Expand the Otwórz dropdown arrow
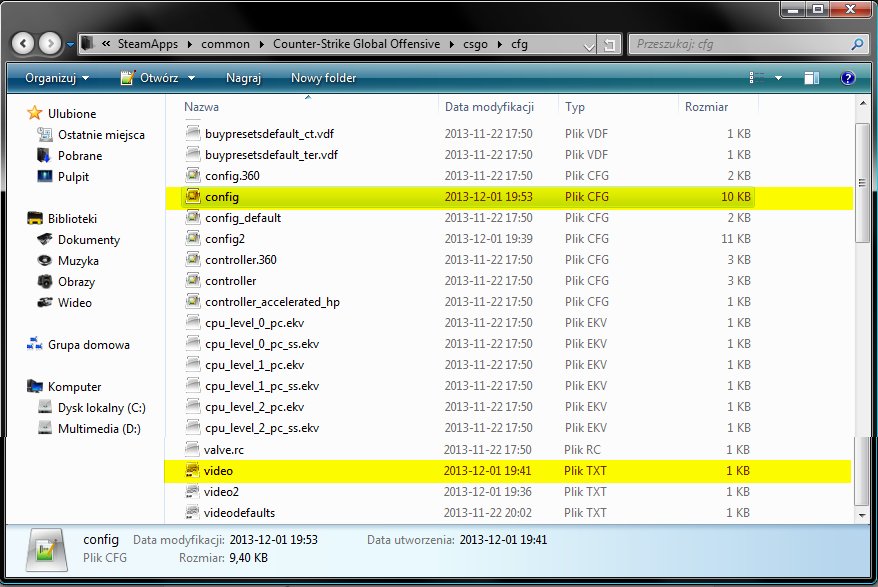The height and width of the screenshot is (587, 878). (x=191, y=78)
